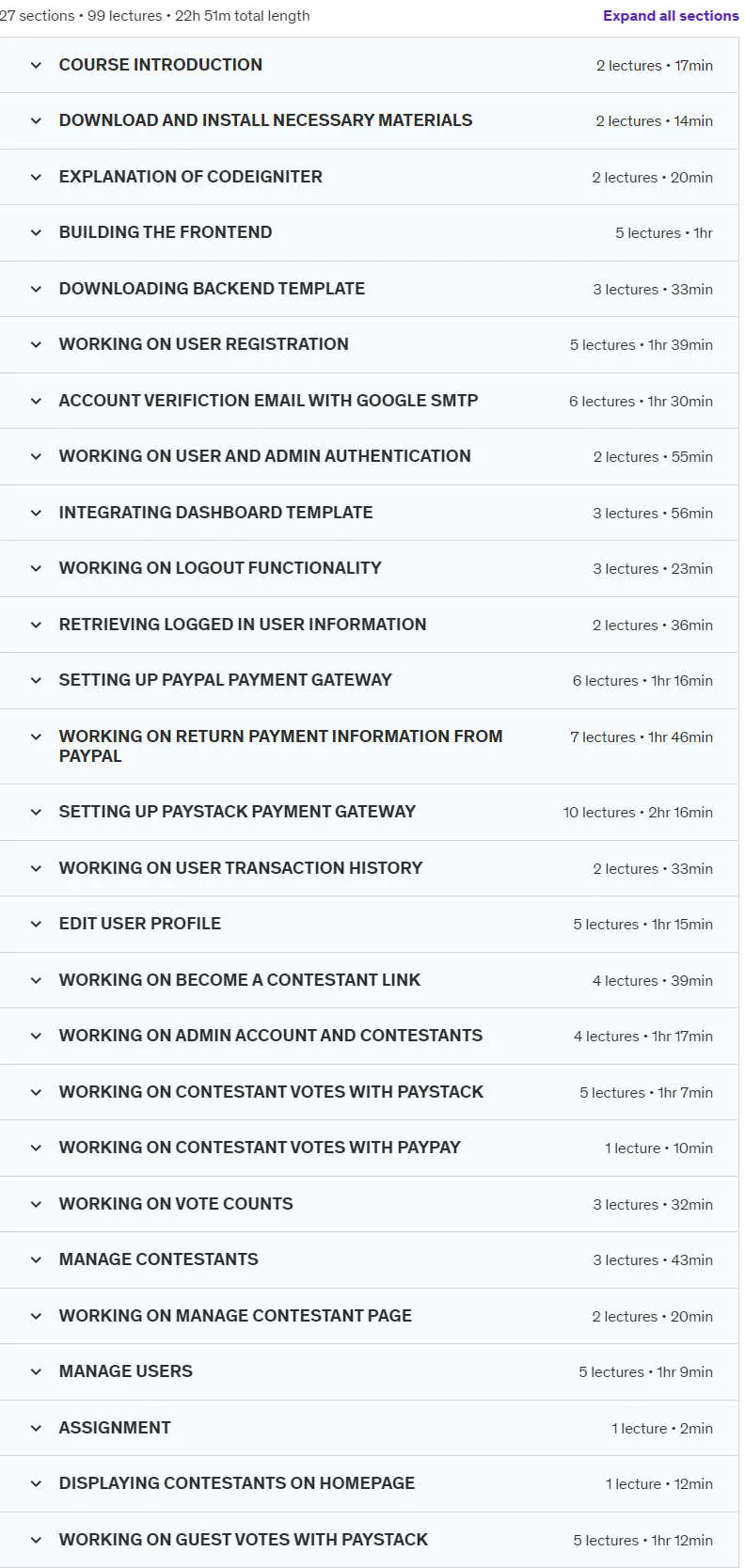
Task: Expand the MANAGE CONTESTANTS section
Action: click(369, 1260)
